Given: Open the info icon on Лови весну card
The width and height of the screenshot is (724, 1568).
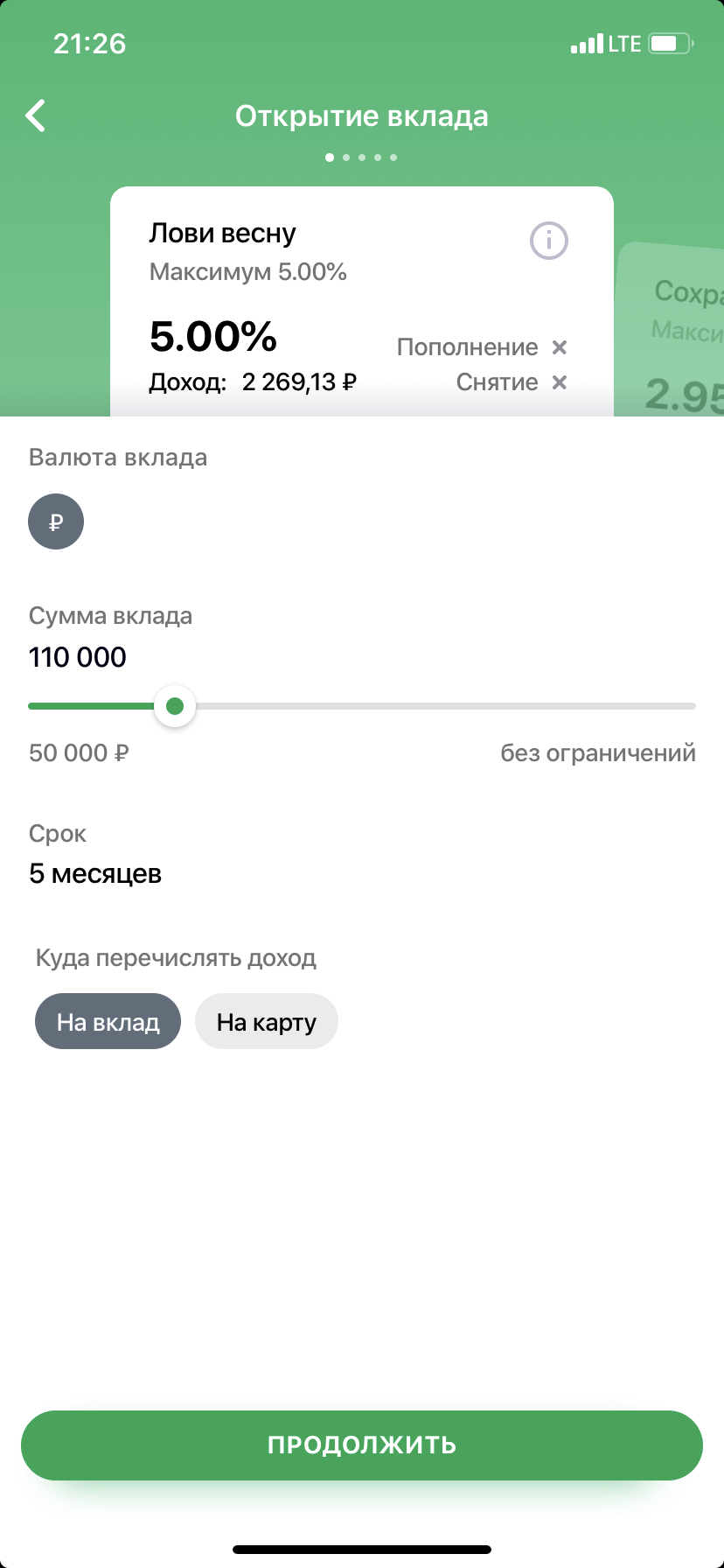Looking at the screenshot, I should coord(549,240).
